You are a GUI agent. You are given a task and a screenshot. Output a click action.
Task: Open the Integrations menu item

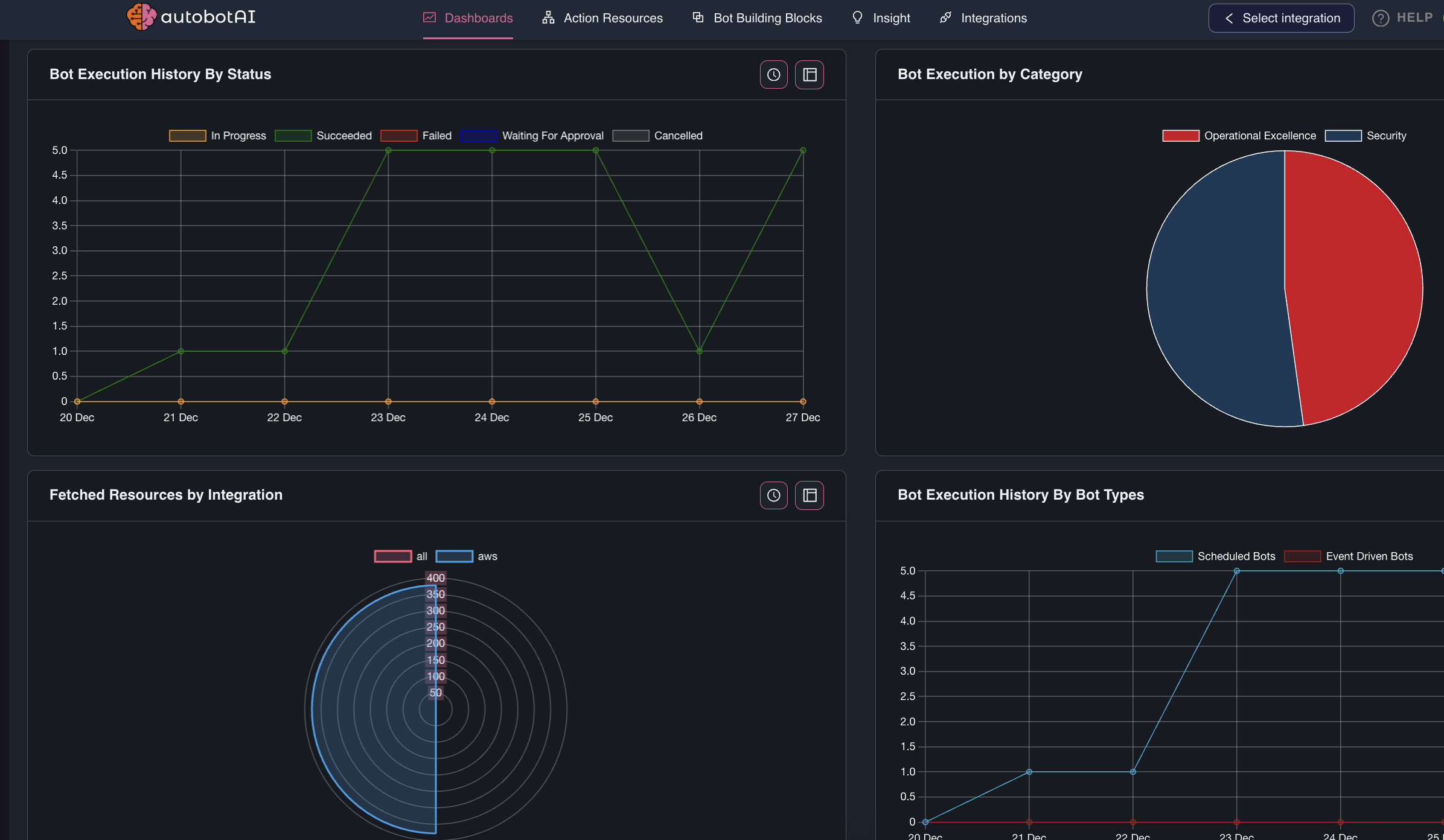click(x=994, y=18)
